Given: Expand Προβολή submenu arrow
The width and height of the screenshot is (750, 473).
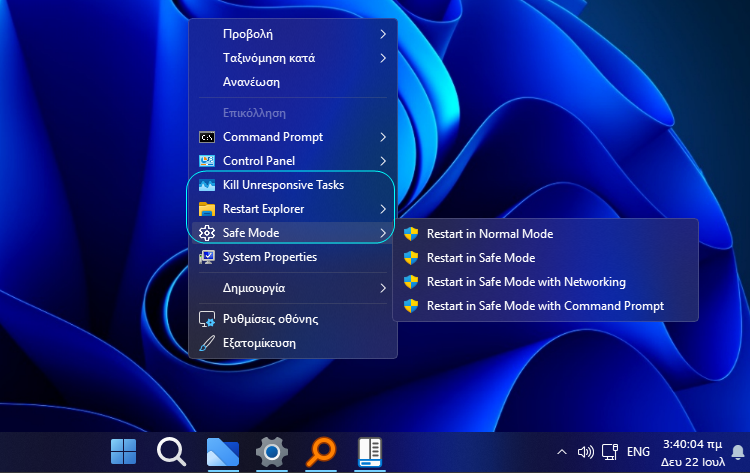Looking at the screenshot, I should tap(383, 34).
